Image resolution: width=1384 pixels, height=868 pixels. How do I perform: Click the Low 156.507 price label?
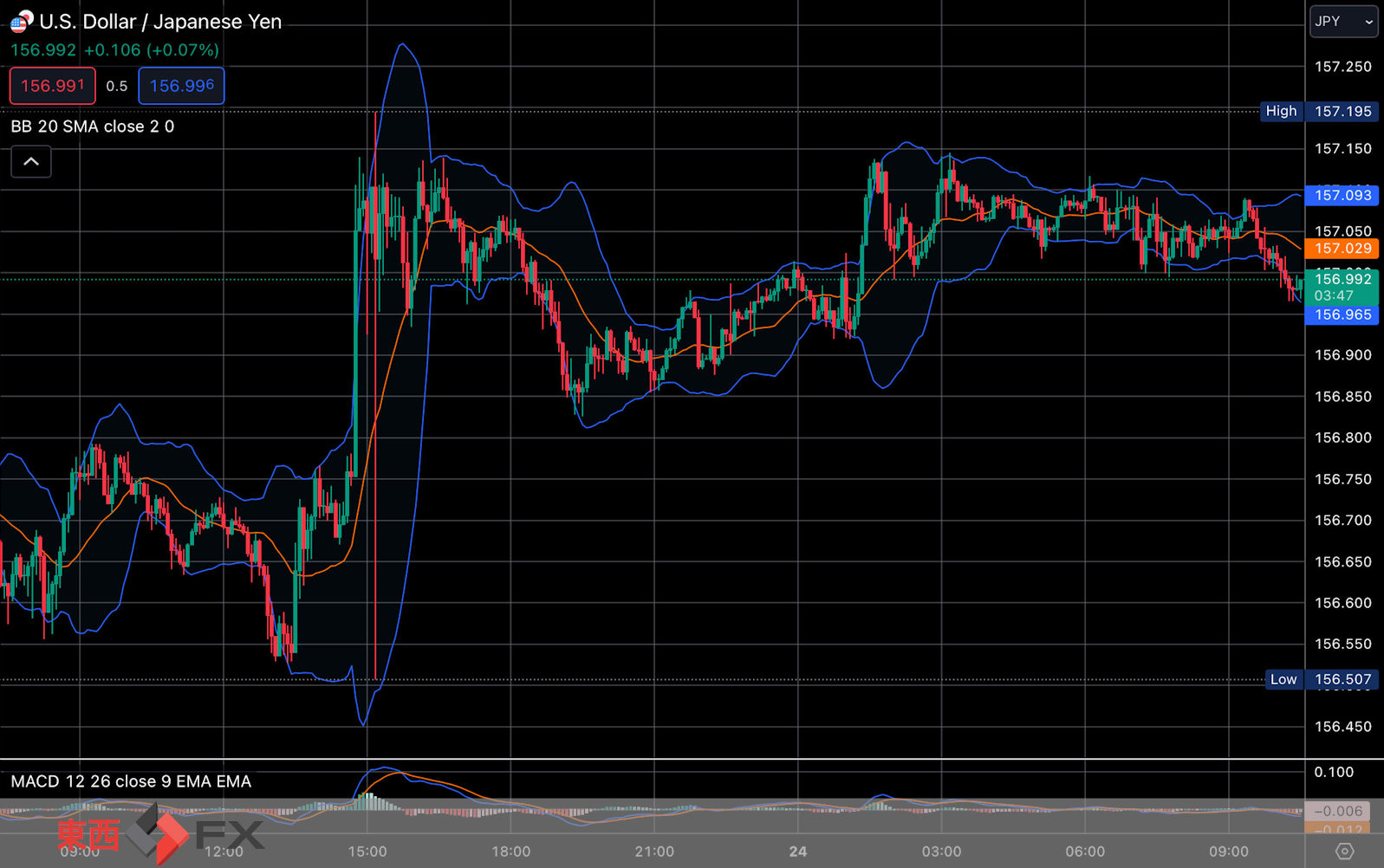click(x=1321, y=679)
